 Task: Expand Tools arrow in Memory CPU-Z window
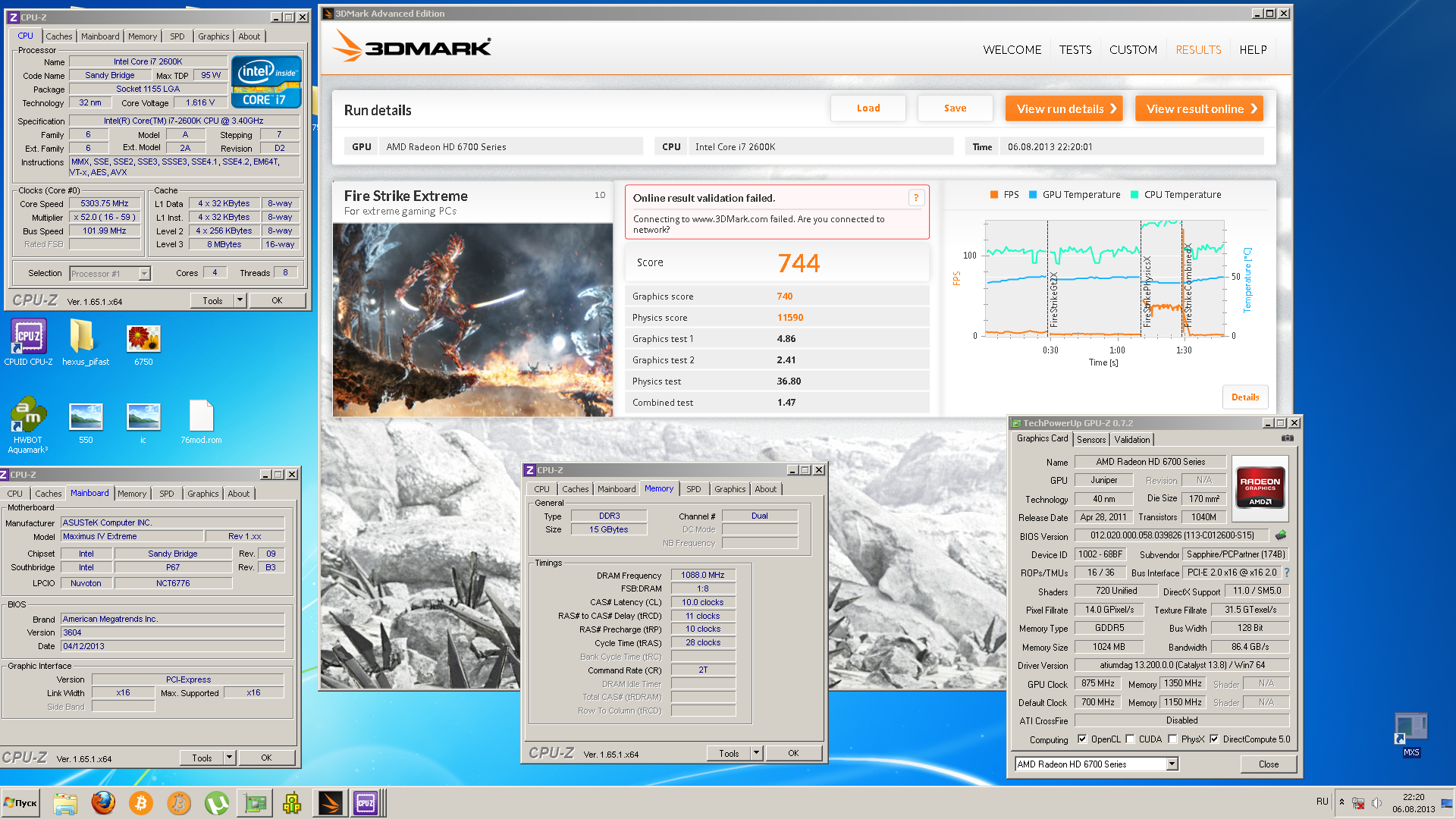(757, 753)
